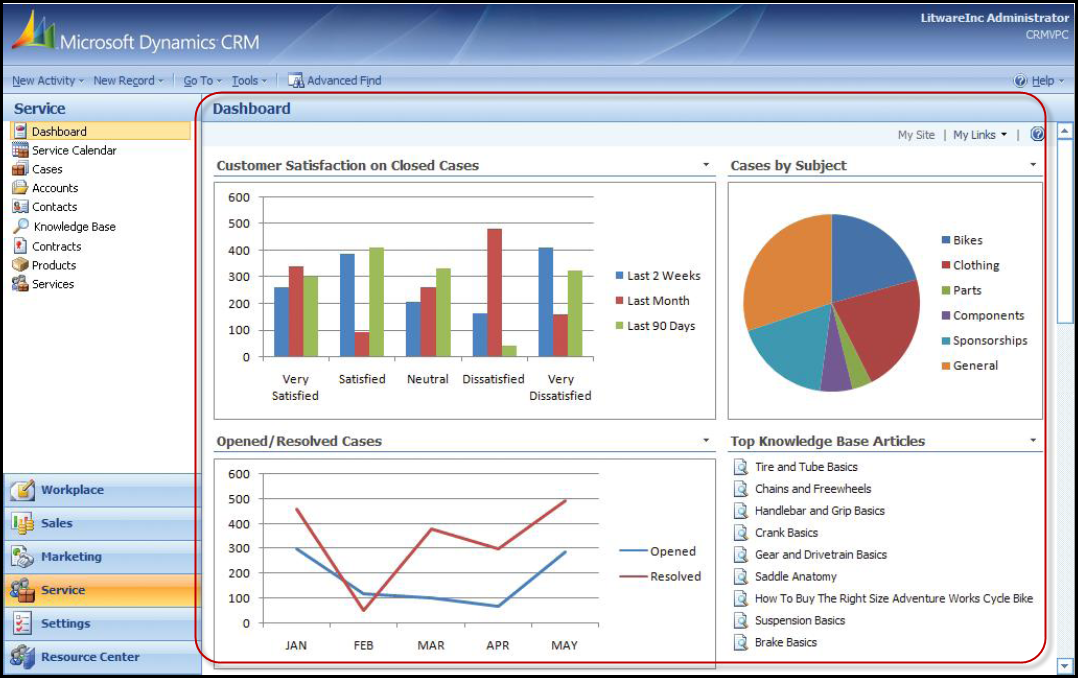The width and height of the screenshot is (1078, 678).
Task: Click the dashboard scrollbar down arrow
Action: [x=1065, y=665]
